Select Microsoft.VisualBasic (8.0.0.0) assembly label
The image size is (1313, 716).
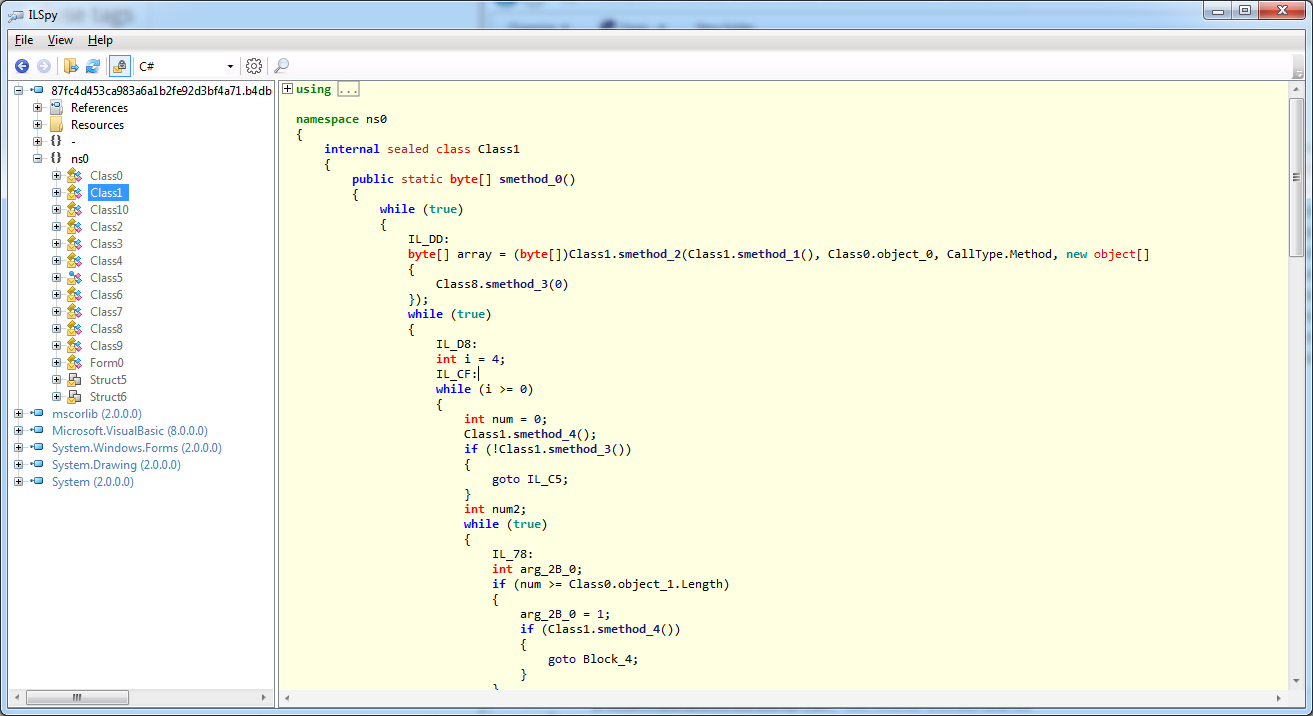130,431
